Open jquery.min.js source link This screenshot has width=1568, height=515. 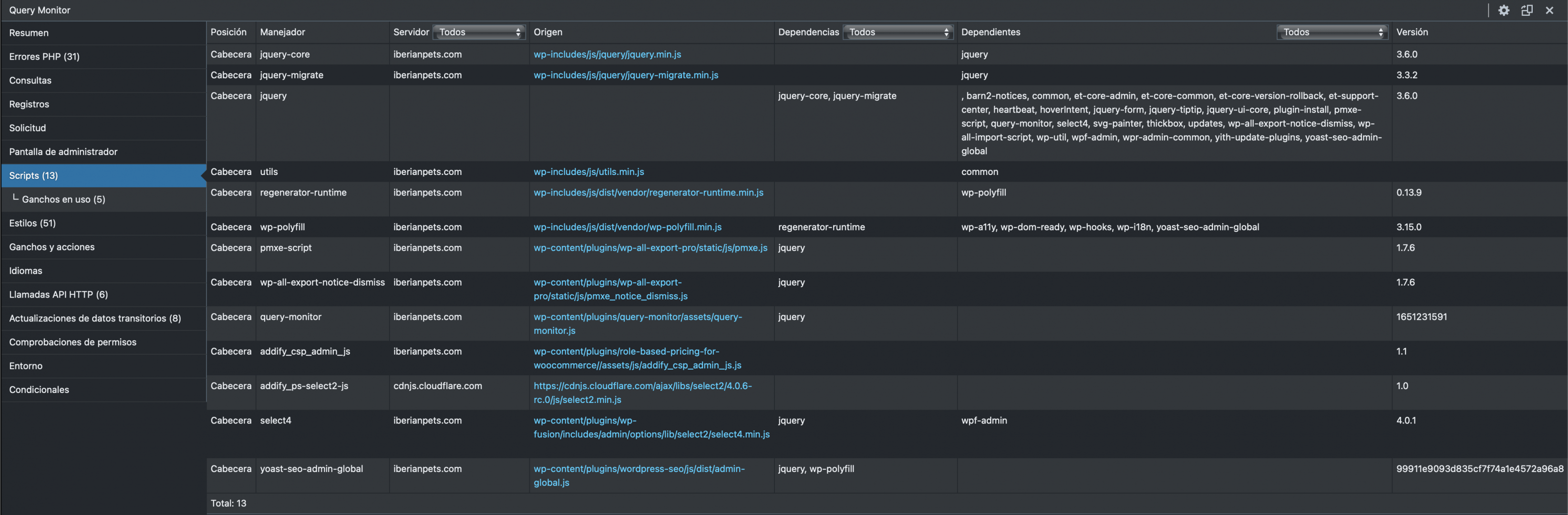tap(607, 54)
